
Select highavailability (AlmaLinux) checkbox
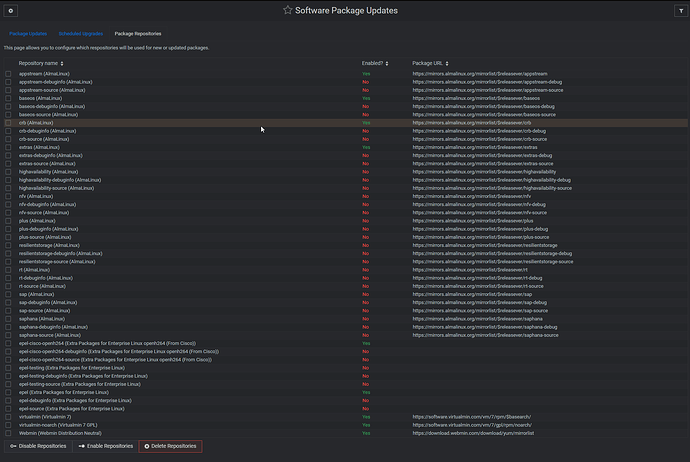point(8,172)
